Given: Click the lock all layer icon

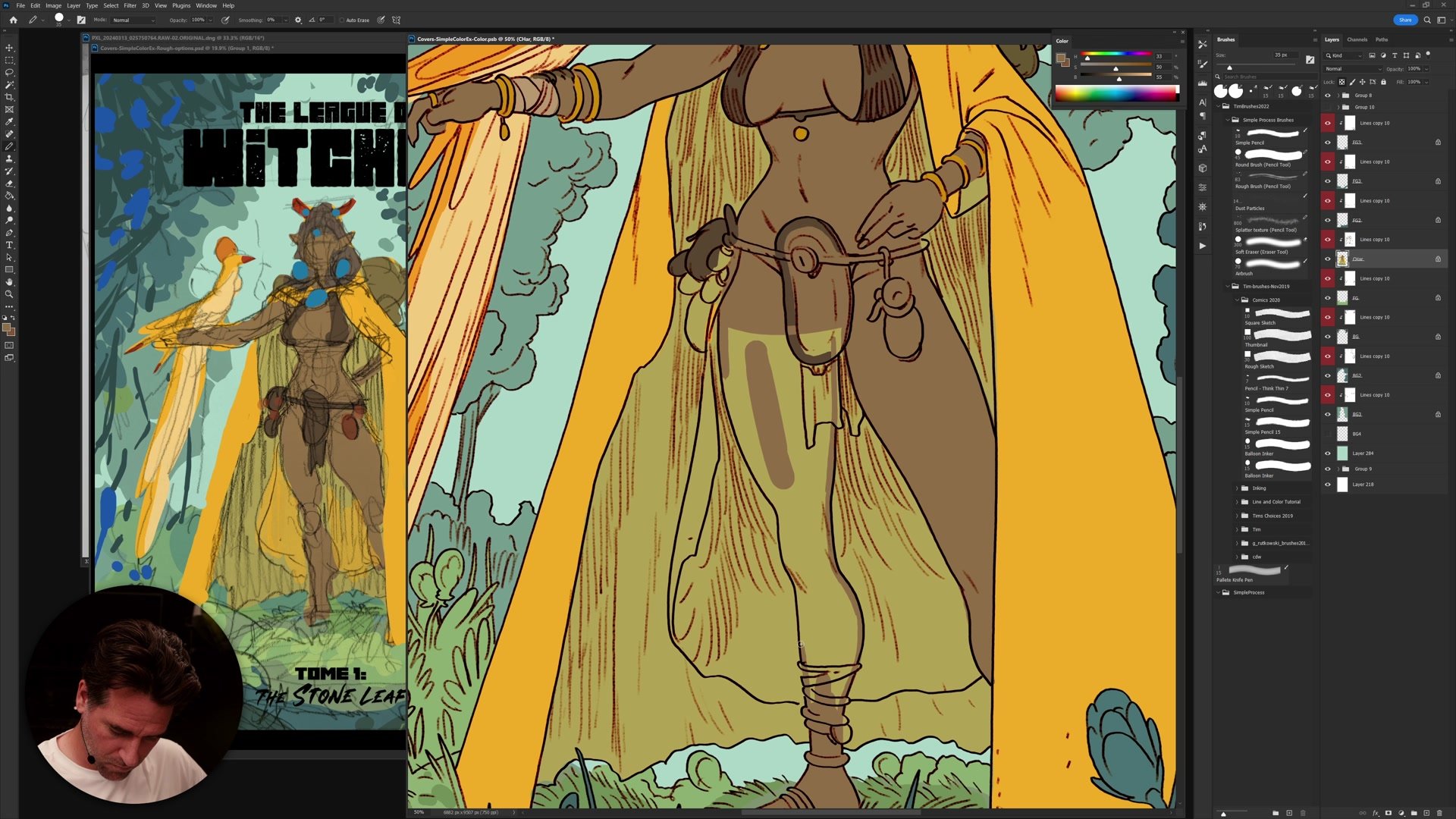Looking at the screenshot, I should 1383,82.
